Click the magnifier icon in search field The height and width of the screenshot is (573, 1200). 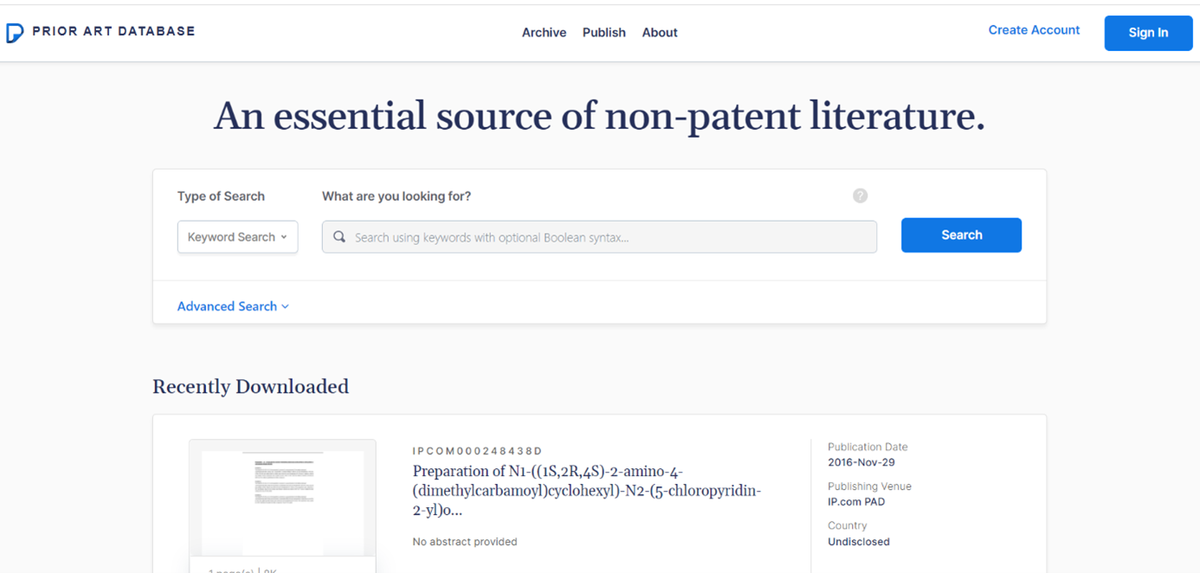click(340, 237)
